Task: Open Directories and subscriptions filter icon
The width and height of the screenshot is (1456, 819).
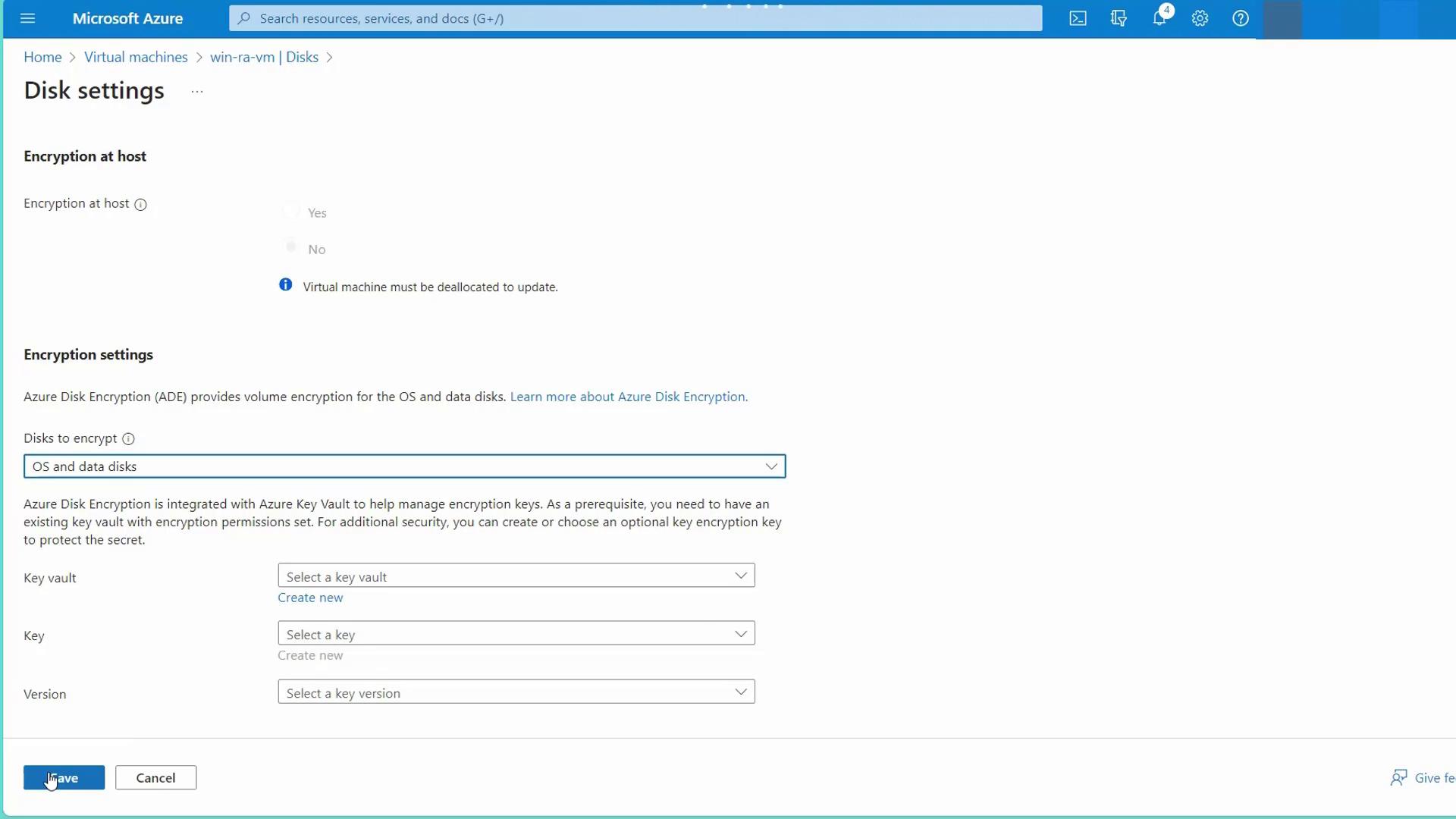Action: coord(1119,18)
